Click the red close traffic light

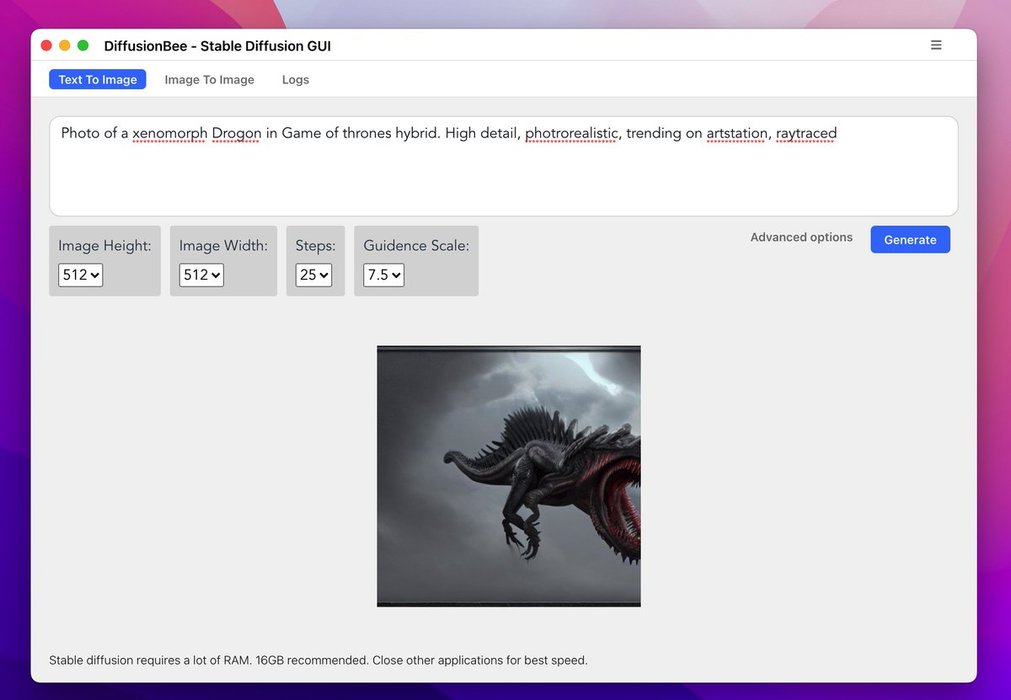(x=45, y=44)
